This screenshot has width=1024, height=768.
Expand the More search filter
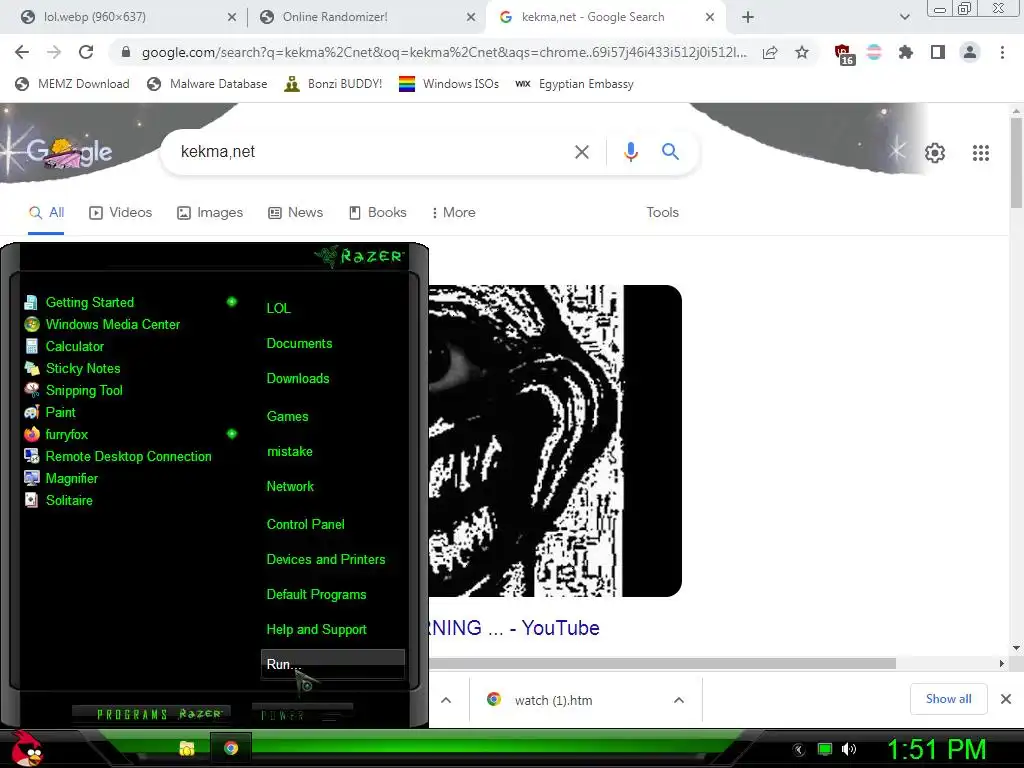pos(453,213)
